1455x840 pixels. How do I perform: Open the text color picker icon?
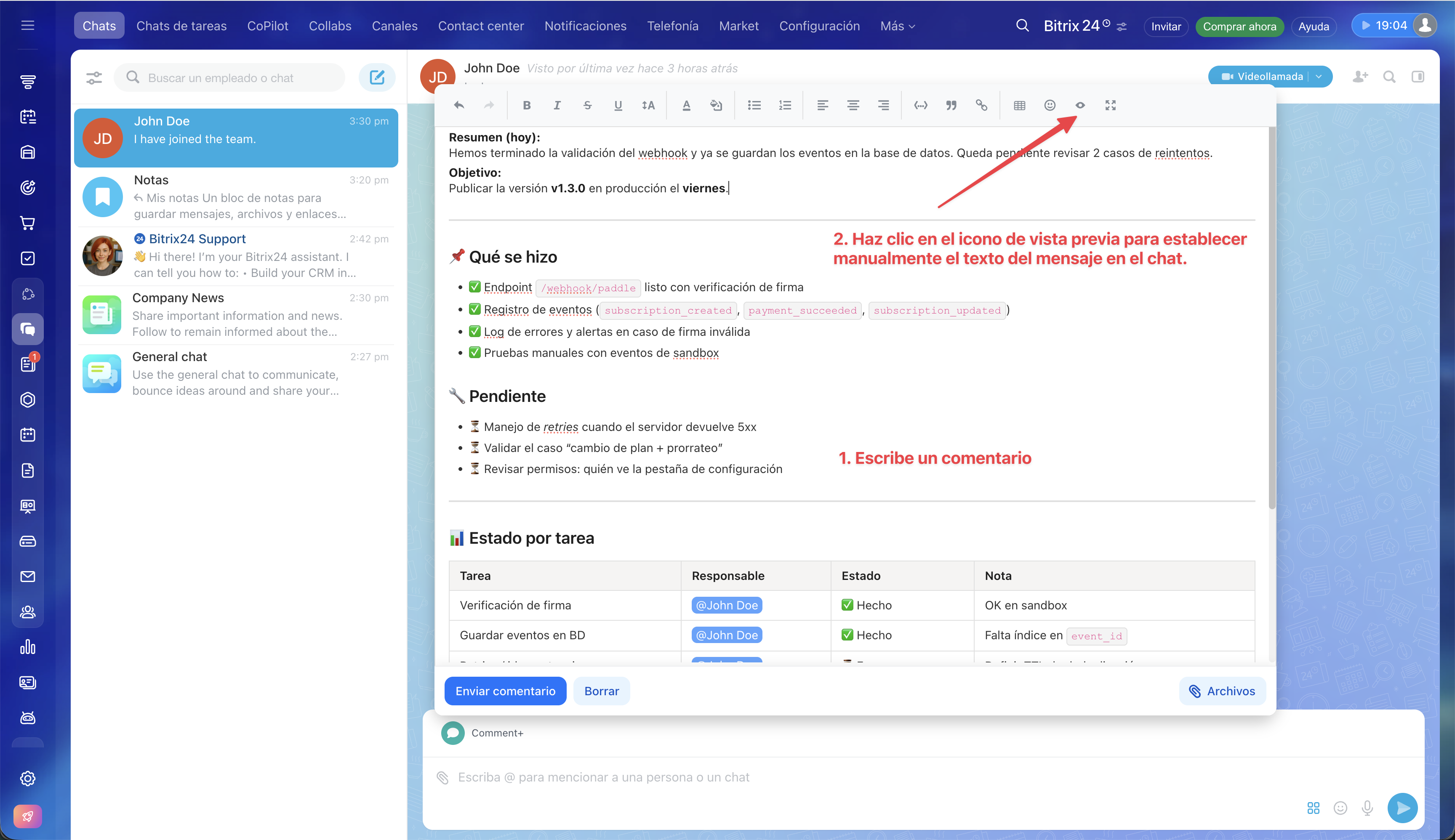pos(686,106)
